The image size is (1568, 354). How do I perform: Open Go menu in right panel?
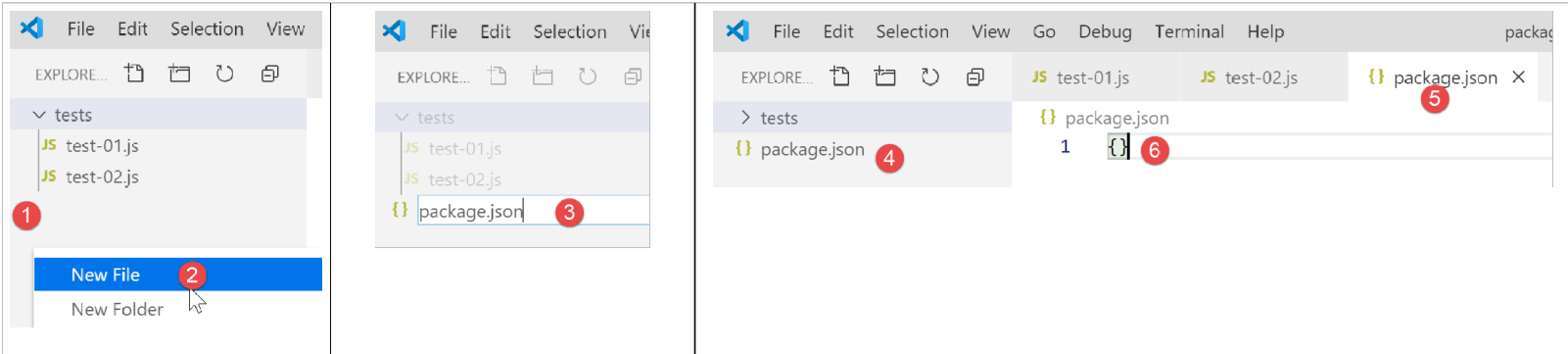click(1044, 31)
